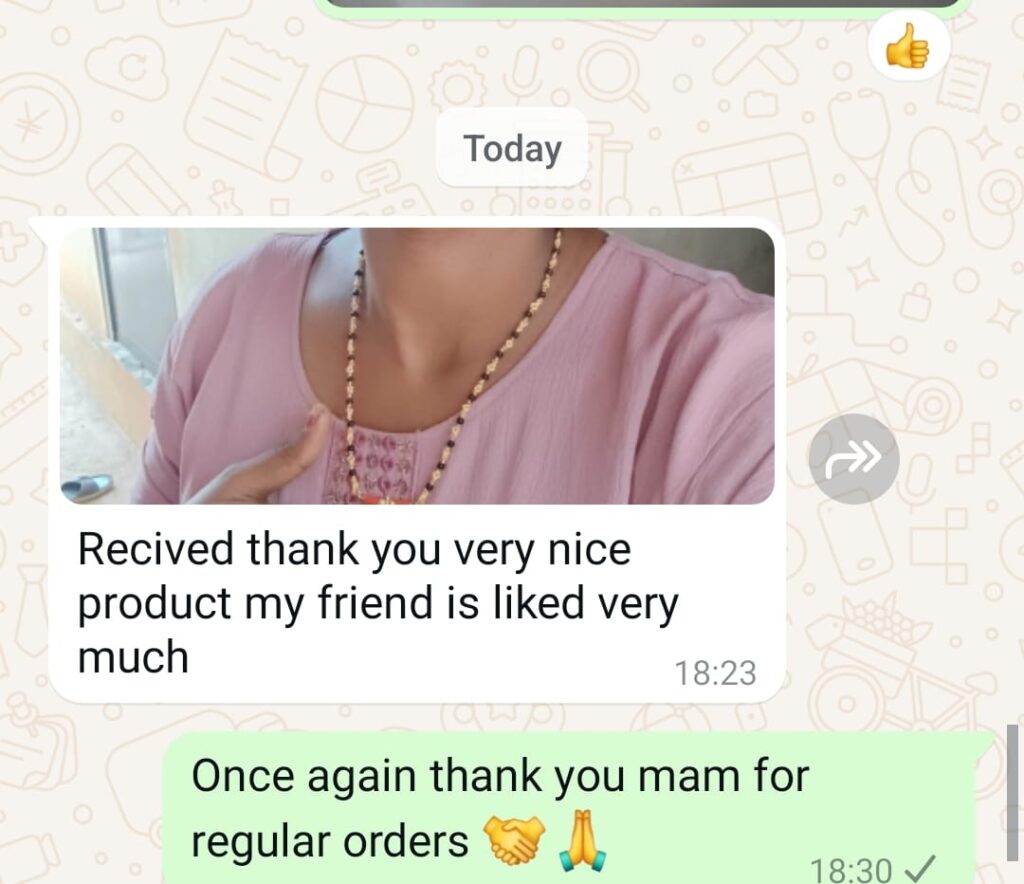
Task: Click the single check mark delivery tick
Action: pyautogui.click(x=921, y=868)
